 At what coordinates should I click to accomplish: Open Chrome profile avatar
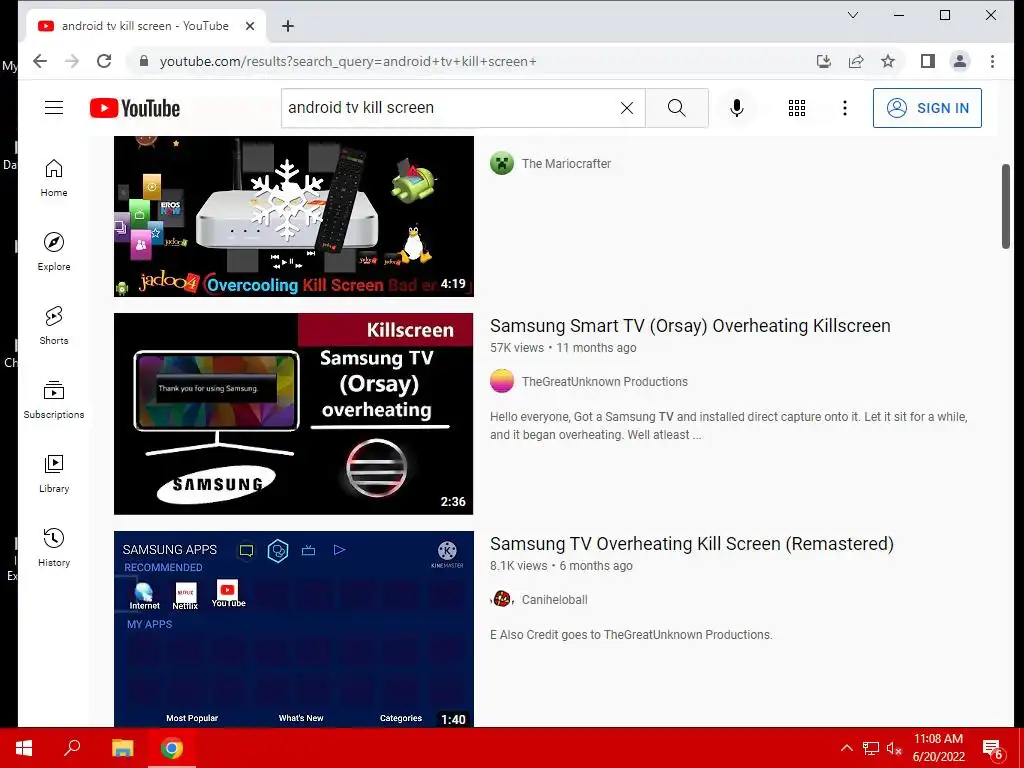click(x=960, y=61)
